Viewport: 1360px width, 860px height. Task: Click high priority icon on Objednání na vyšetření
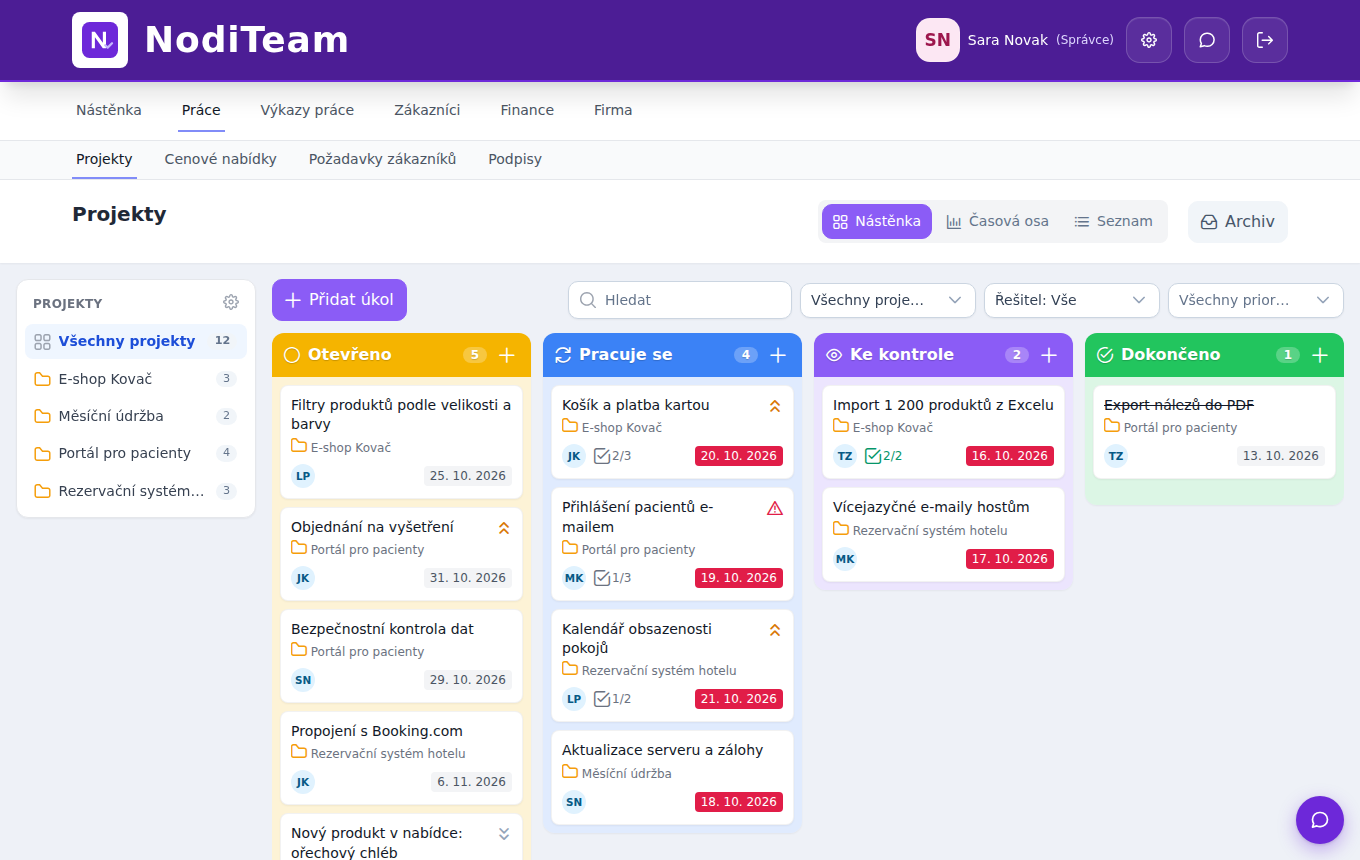pos(504,528)
